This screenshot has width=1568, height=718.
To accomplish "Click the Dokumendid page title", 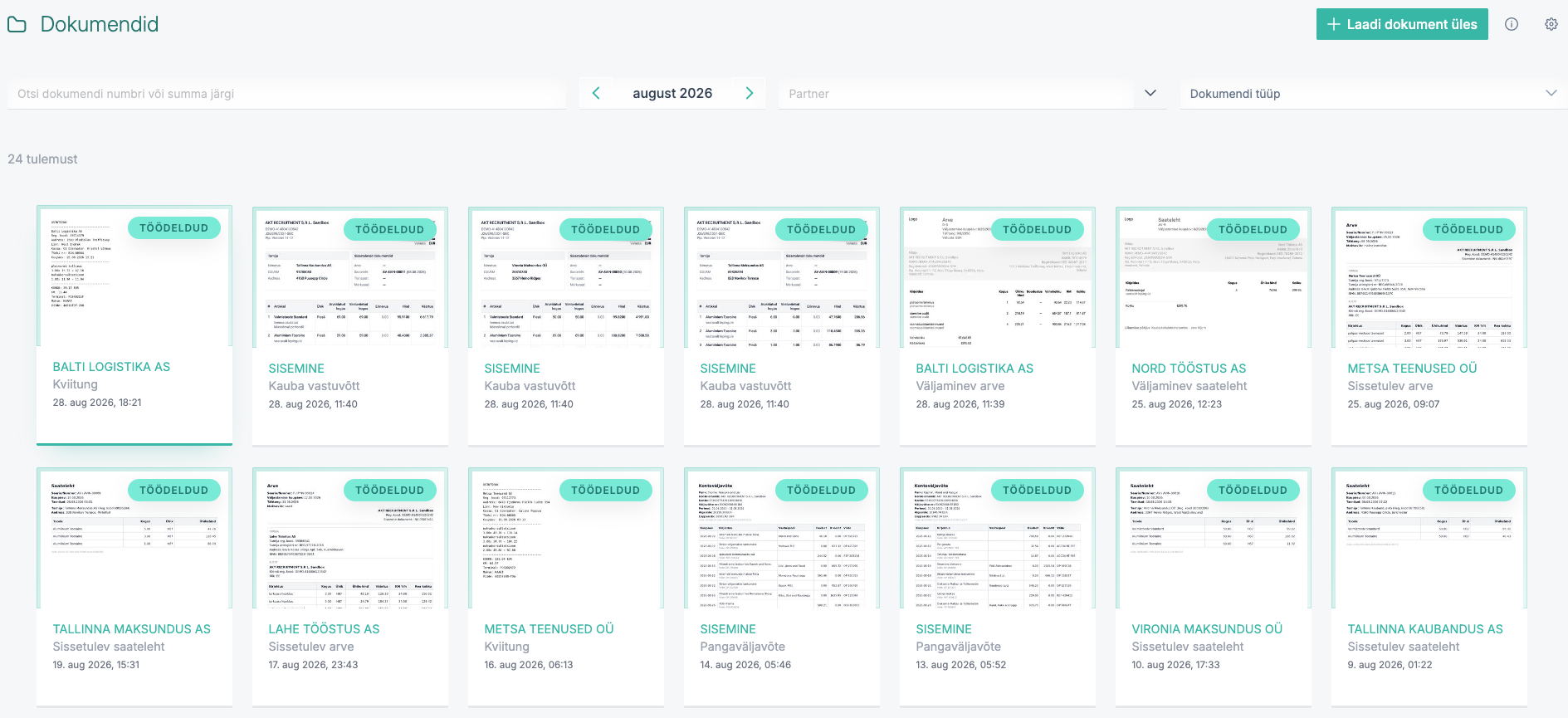I will (x=100, y=24).
